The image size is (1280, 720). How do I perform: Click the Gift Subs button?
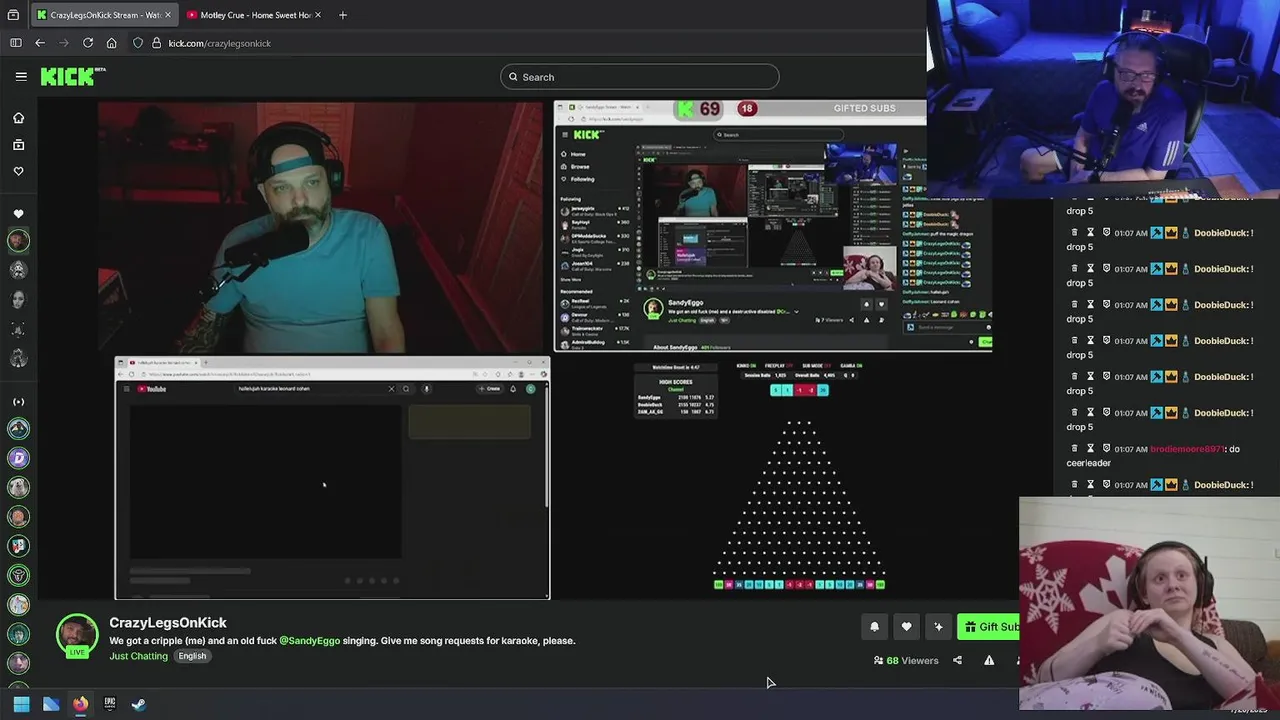[988, 627]
